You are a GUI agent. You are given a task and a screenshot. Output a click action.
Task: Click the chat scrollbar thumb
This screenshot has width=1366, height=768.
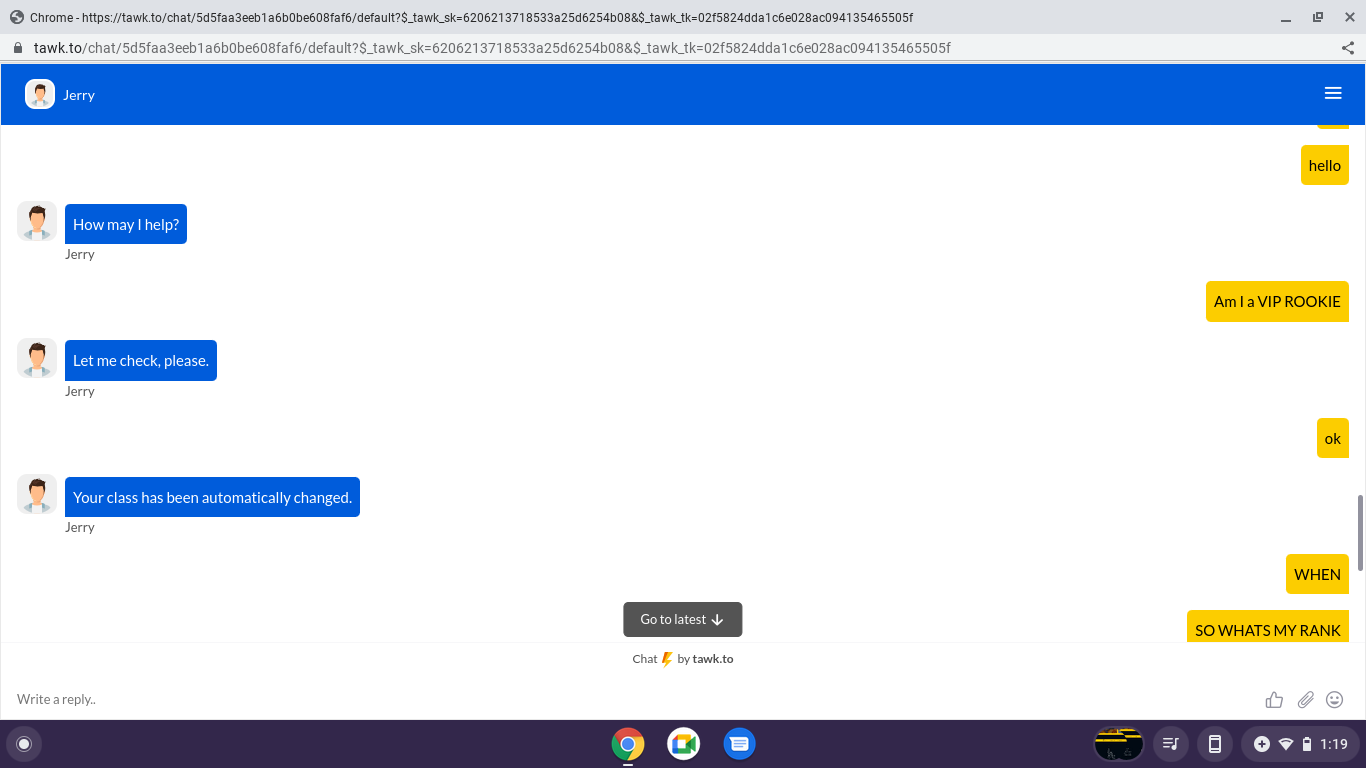(1360, 532)
